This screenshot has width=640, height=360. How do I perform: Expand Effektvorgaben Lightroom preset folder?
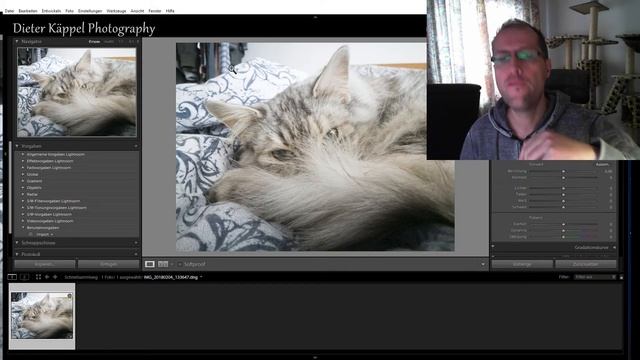tap(23, 161)
